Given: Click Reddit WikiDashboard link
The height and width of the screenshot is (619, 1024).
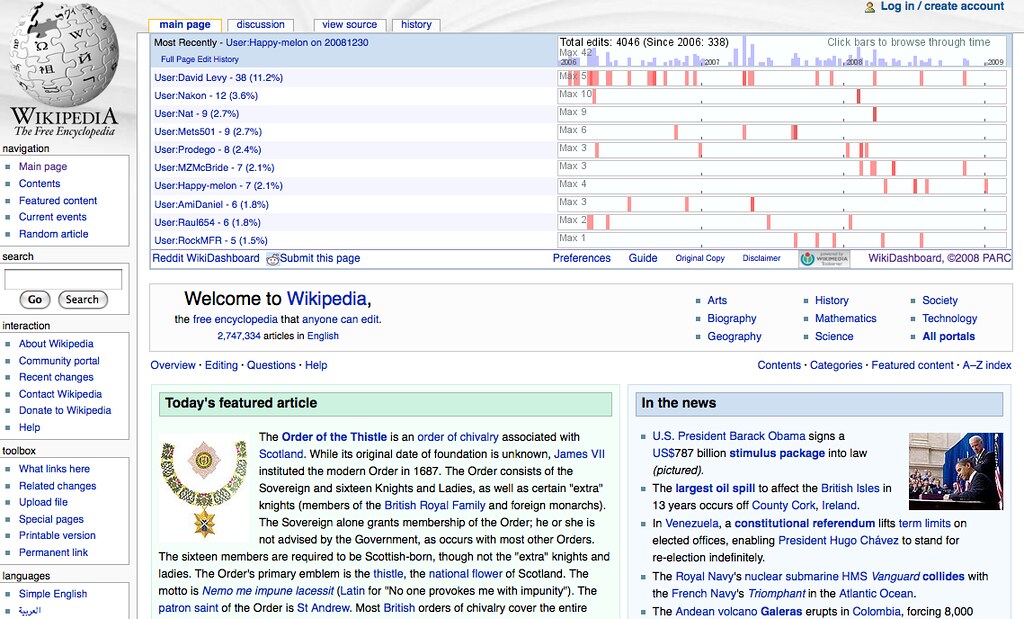Looking at the screenshot, I should coord(206,259).
